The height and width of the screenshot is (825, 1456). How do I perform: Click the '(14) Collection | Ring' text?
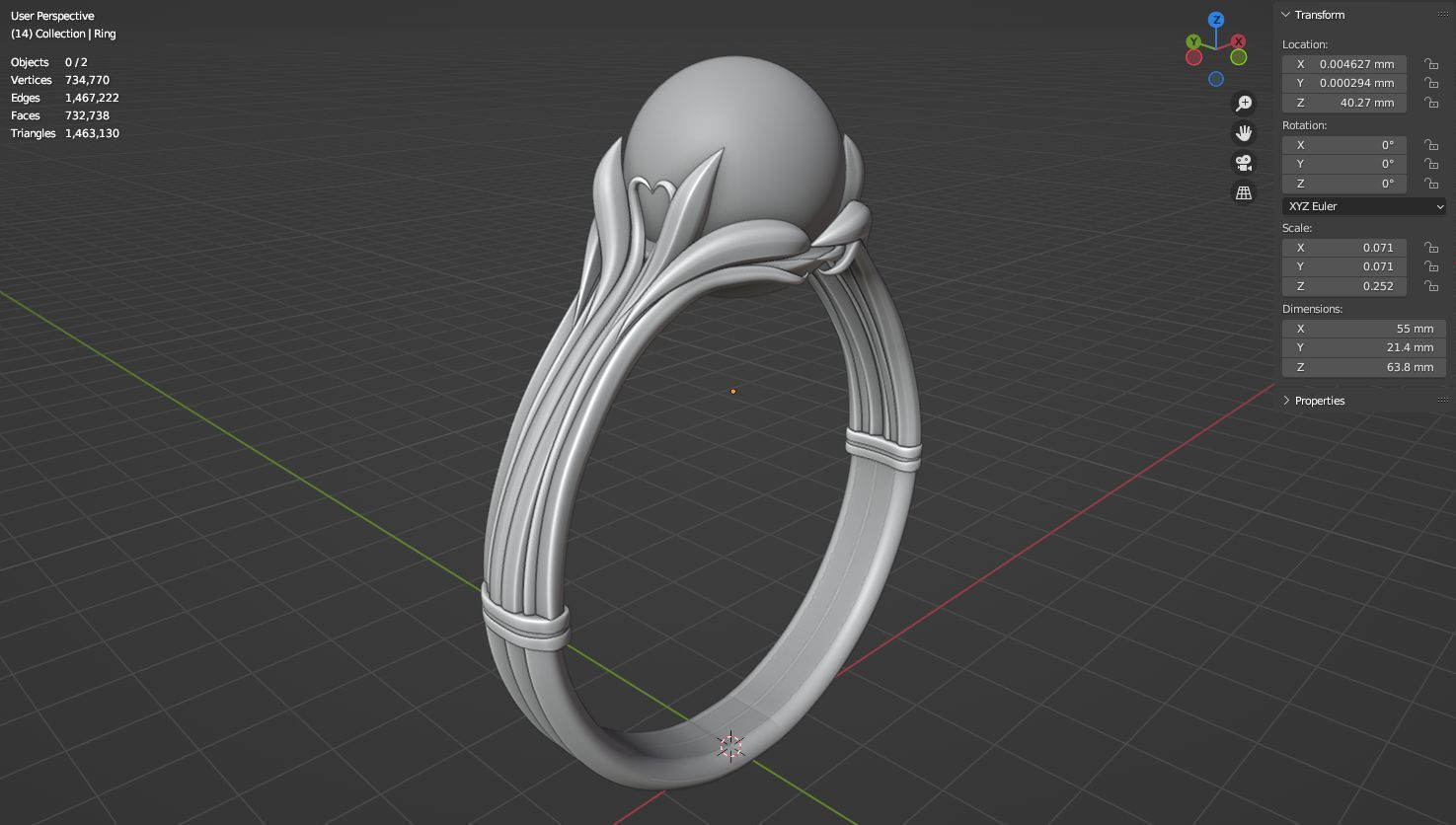point(63,34)
